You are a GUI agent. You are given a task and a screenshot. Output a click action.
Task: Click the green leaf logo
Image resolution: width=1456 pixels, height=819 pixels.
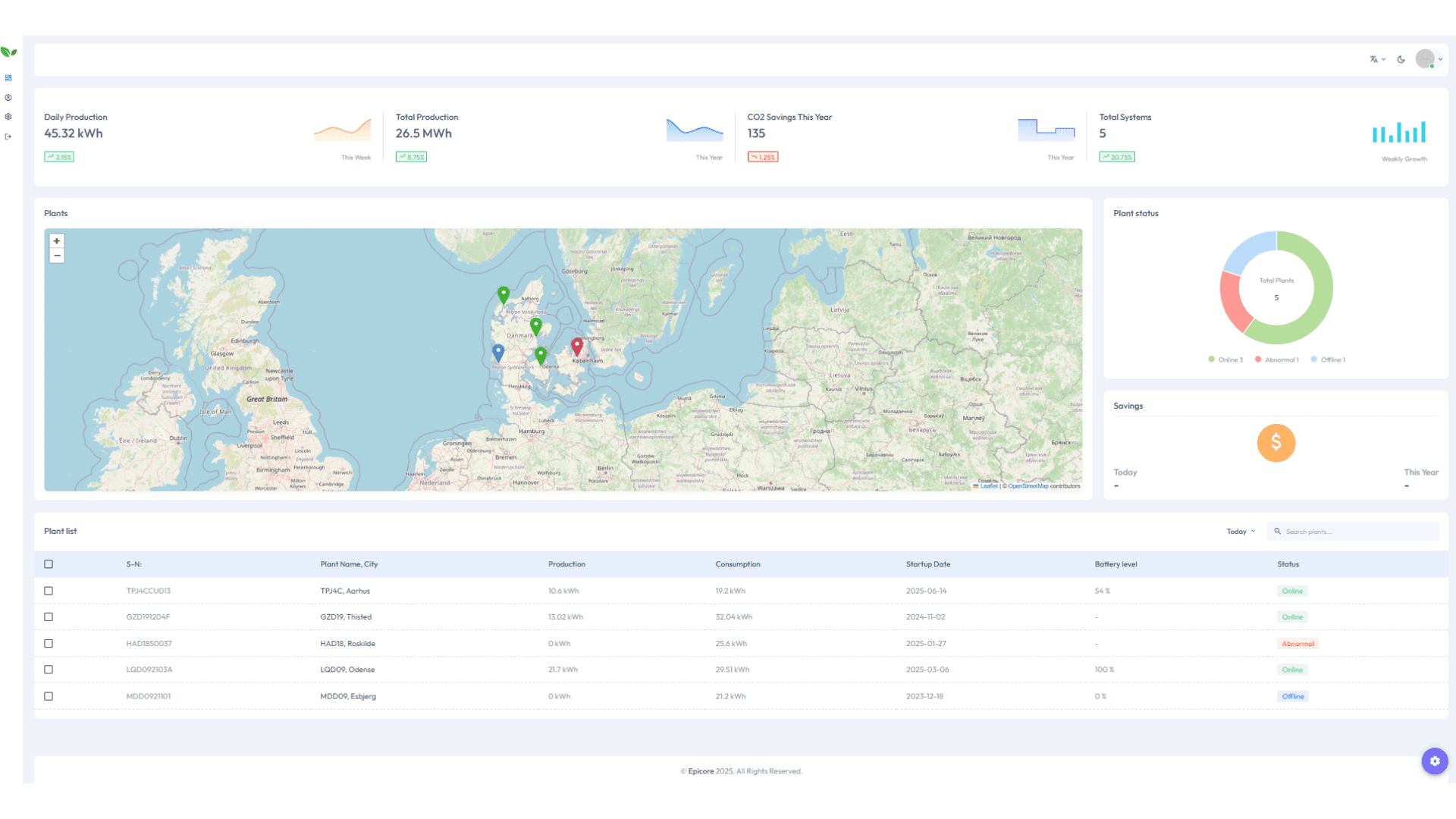click(8, 52)
